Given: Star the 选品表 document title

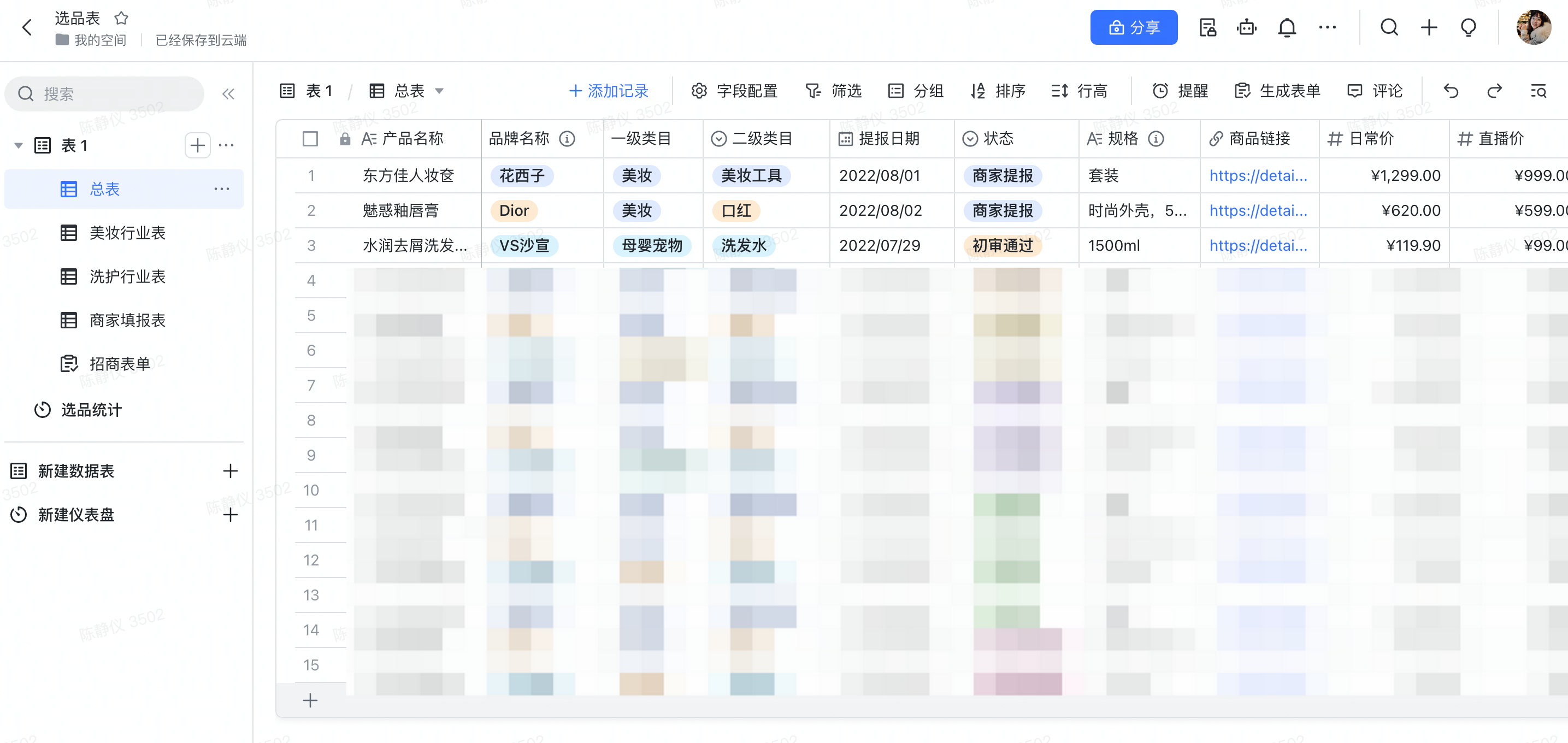Looking at the screenshot, I should coord(122,18).
